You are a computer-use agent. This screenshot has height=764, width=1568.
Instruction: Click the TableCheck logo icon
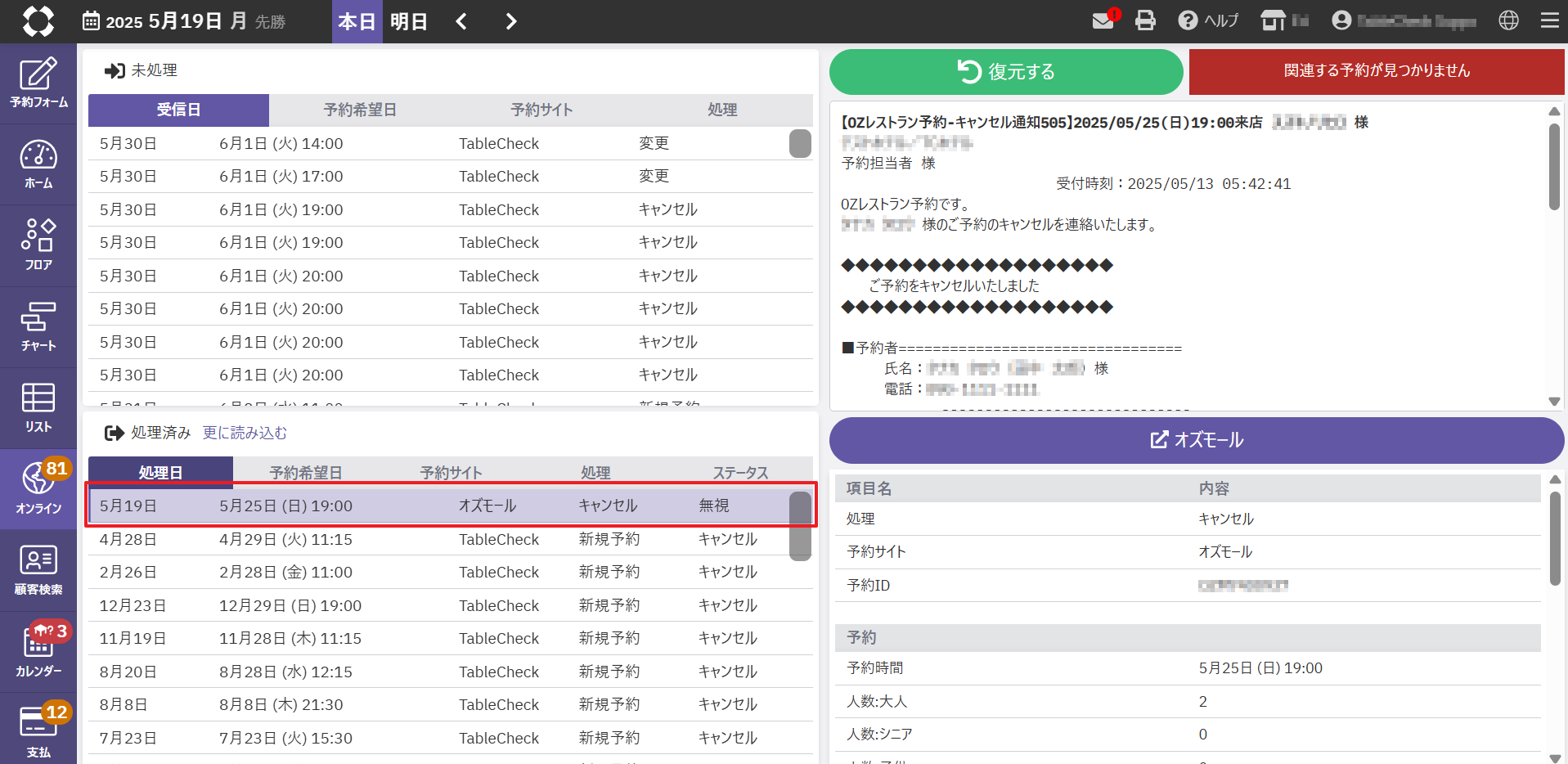(x=38, y=21)
